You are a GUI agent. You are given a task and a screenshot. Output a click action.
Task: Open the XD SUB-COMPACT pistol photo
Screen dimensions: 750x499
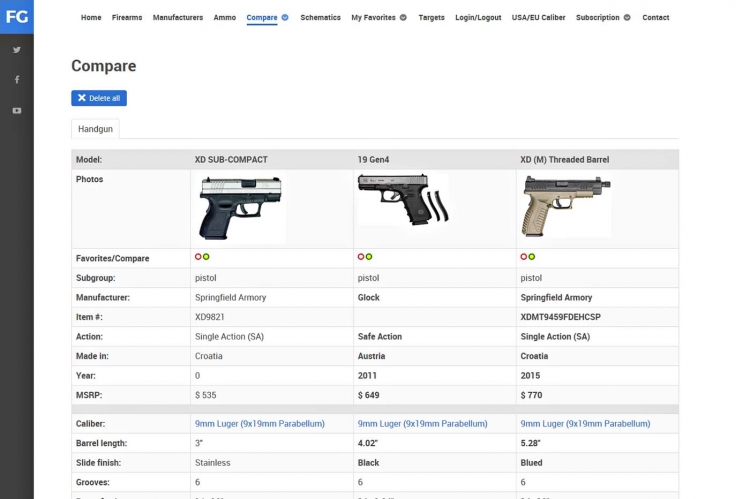pyautogui.click(x=241, y=208)
